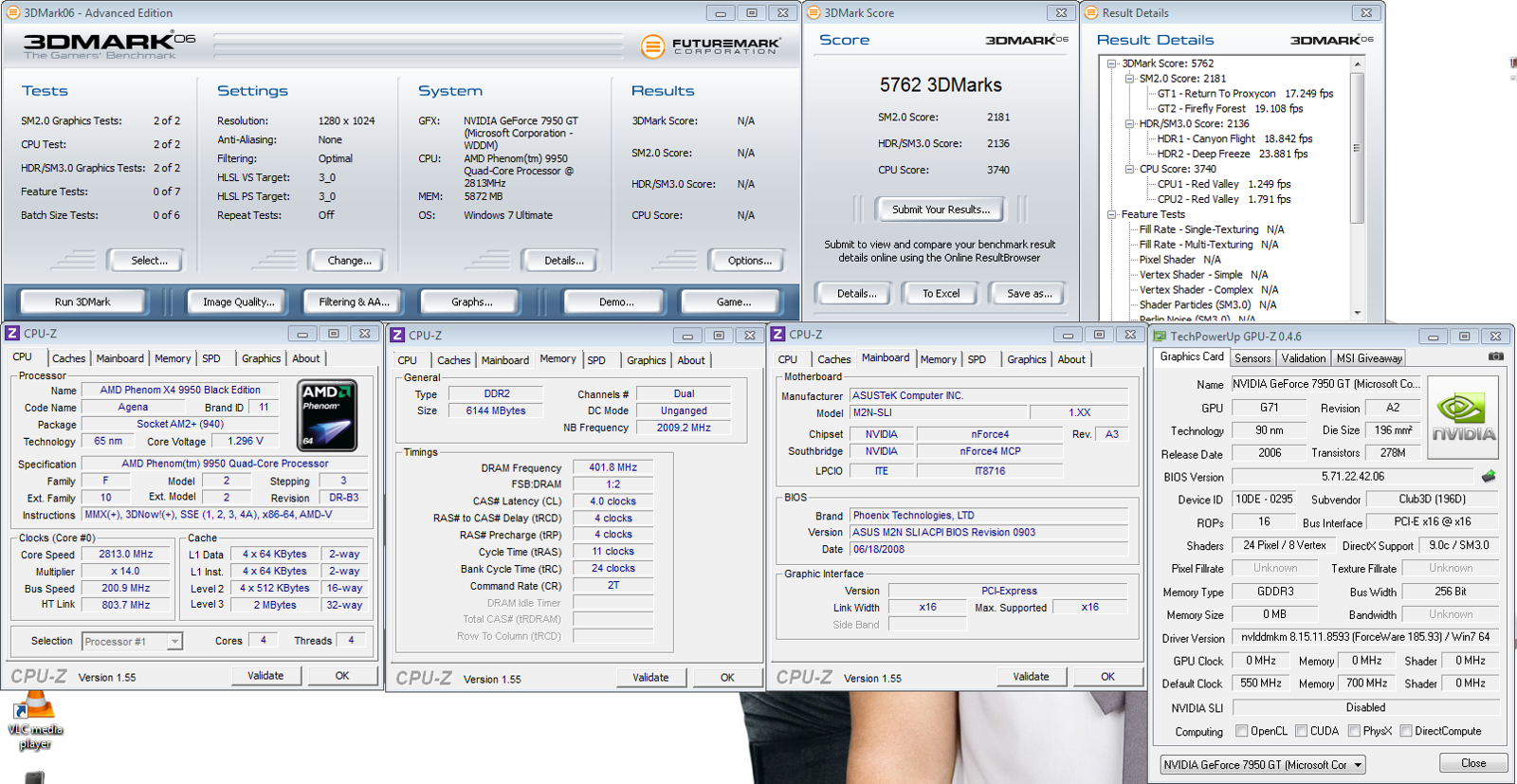
Task: Switch to the Sensors tab in GPU-Z
Action: pyautogui.click(x=1252, y=358)
